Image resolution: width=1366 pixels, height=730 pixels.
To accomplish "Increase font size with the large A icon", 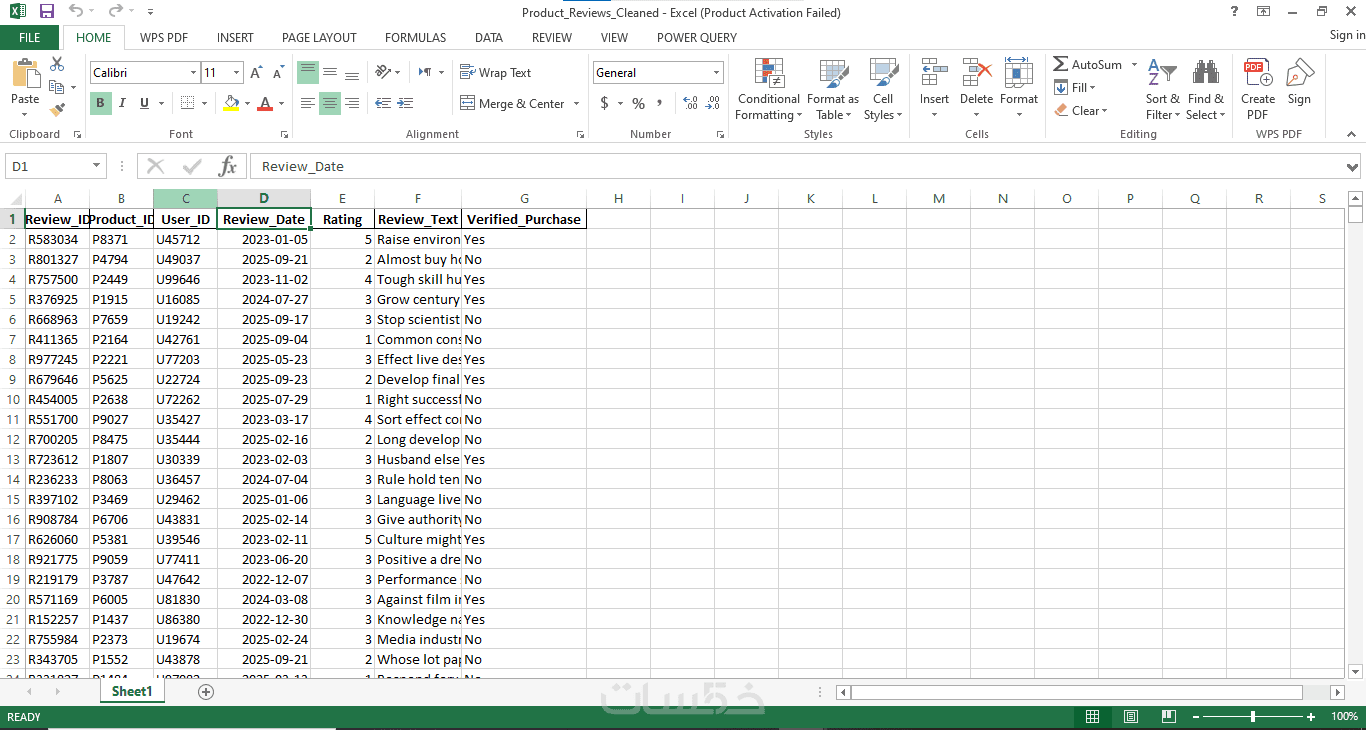I will pos(256,73).
